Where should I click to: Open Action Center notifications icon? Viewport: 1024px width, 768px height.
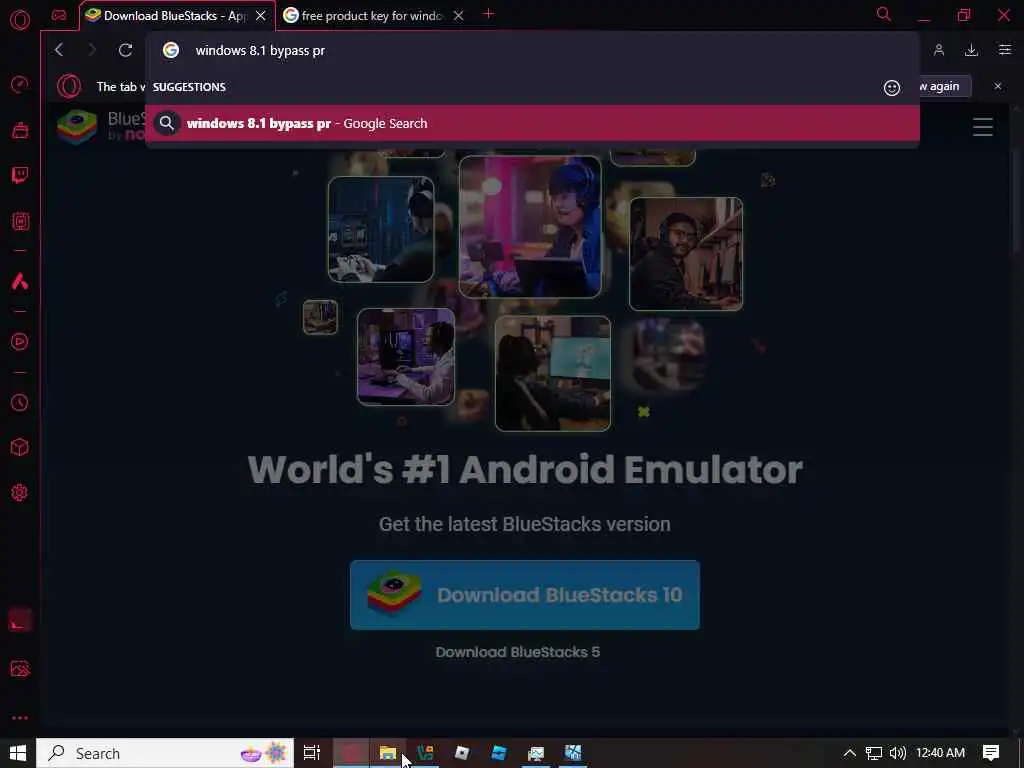[991, 753]
